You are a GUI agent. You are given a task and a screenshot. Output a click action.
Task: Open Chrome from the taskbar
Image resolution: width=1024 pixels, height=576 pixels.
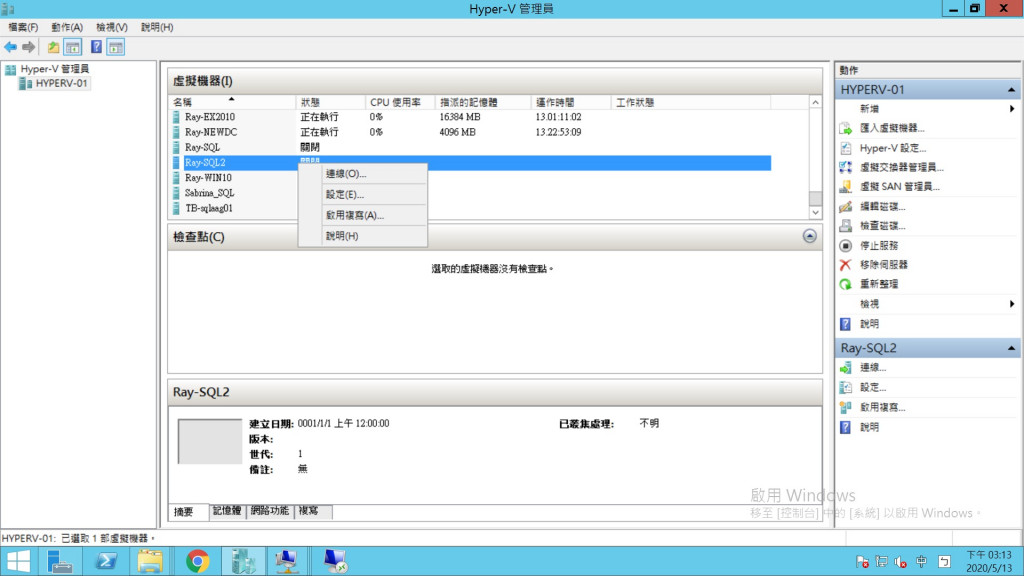point(197,562)
